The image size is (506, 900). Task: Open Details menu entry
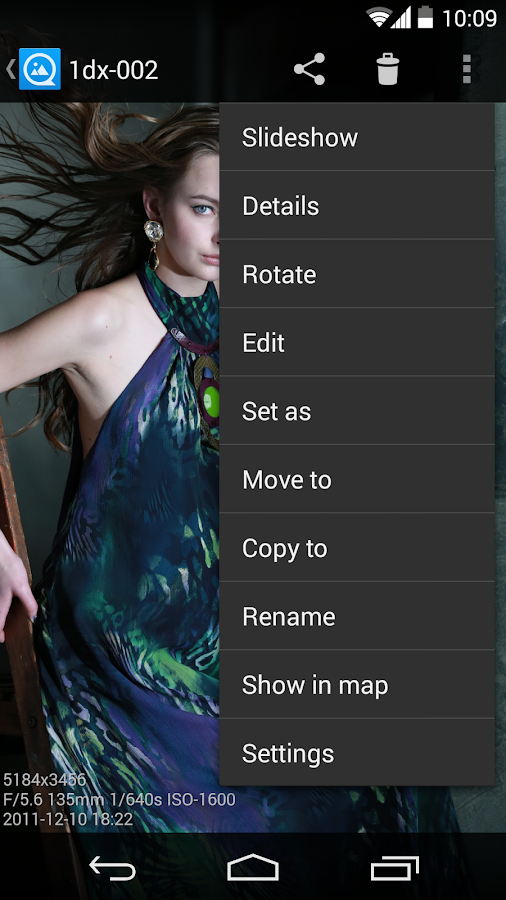point(357,205)
